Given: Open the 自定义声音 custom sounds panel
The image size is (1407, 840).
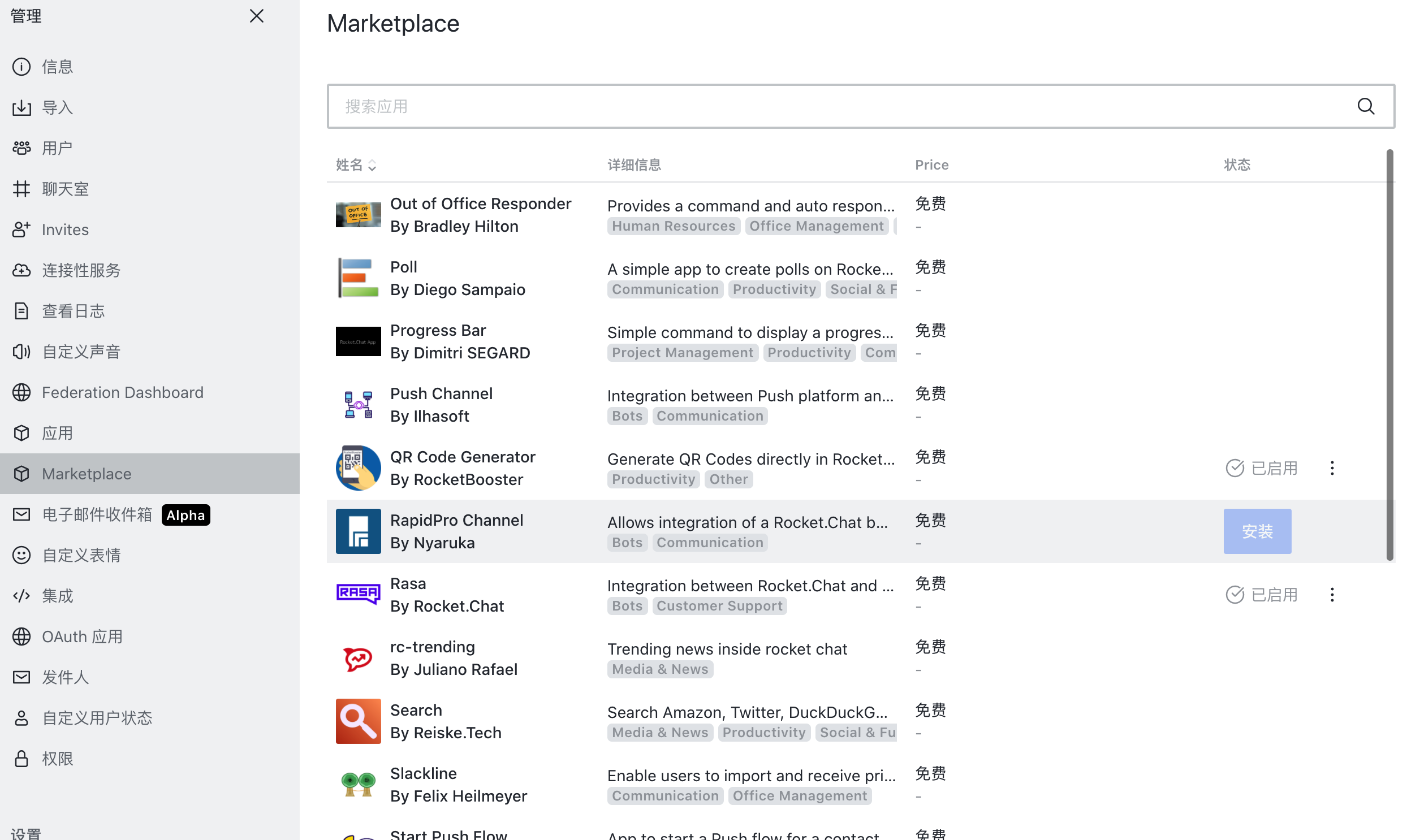Looking at the screenshot, I should point(81,352).
